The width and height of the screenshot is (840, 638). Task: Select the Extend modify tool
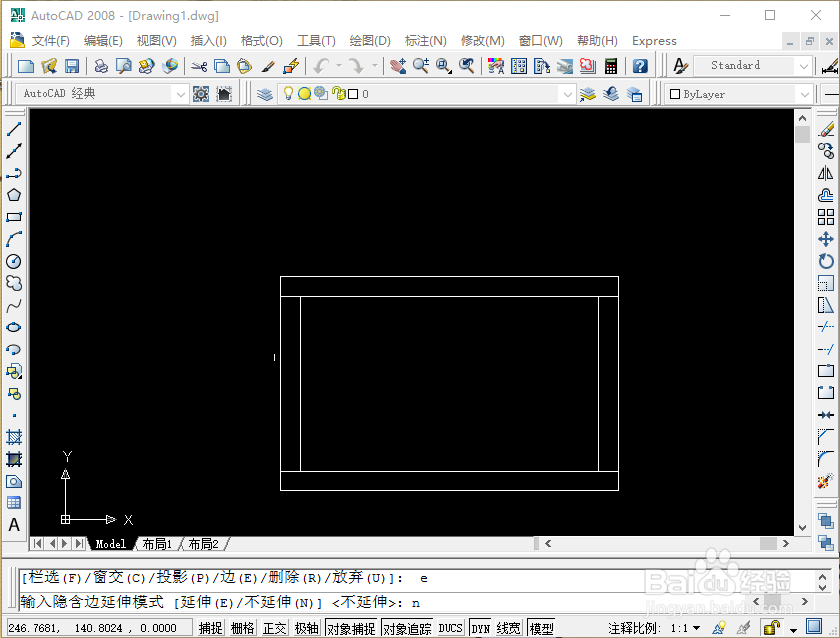tap(826, 349)
